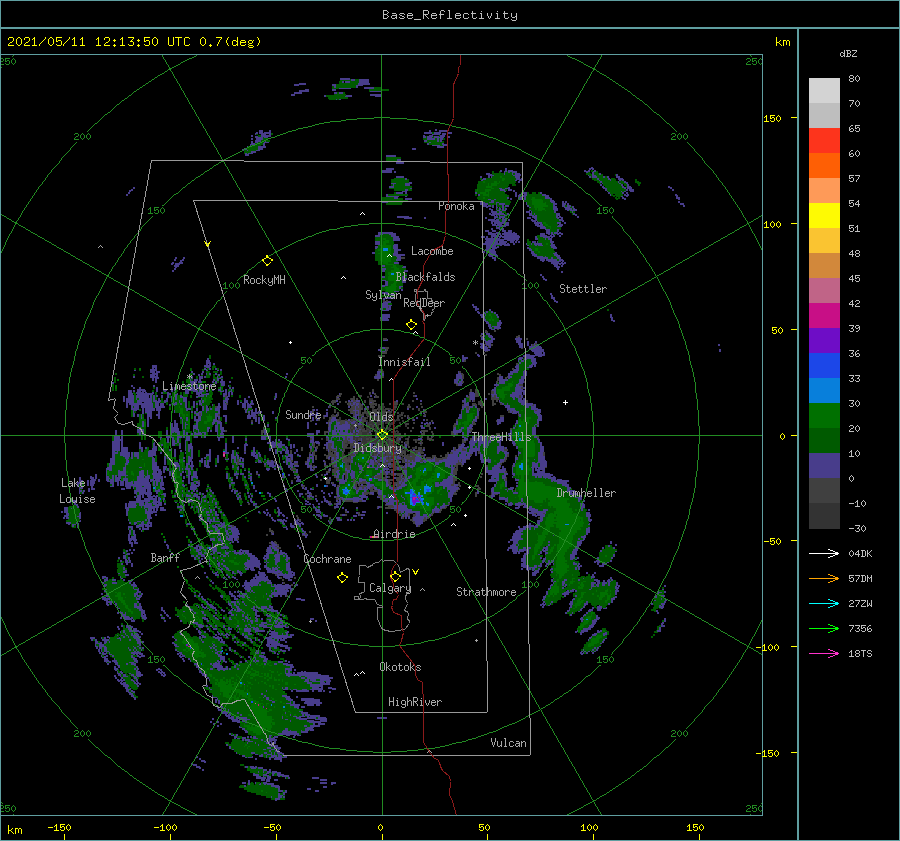Click the magenta 42 dBZ color swatch
The width and height of the screenshot is (900, 841).
pyautogui.click(x=824, y=316)
